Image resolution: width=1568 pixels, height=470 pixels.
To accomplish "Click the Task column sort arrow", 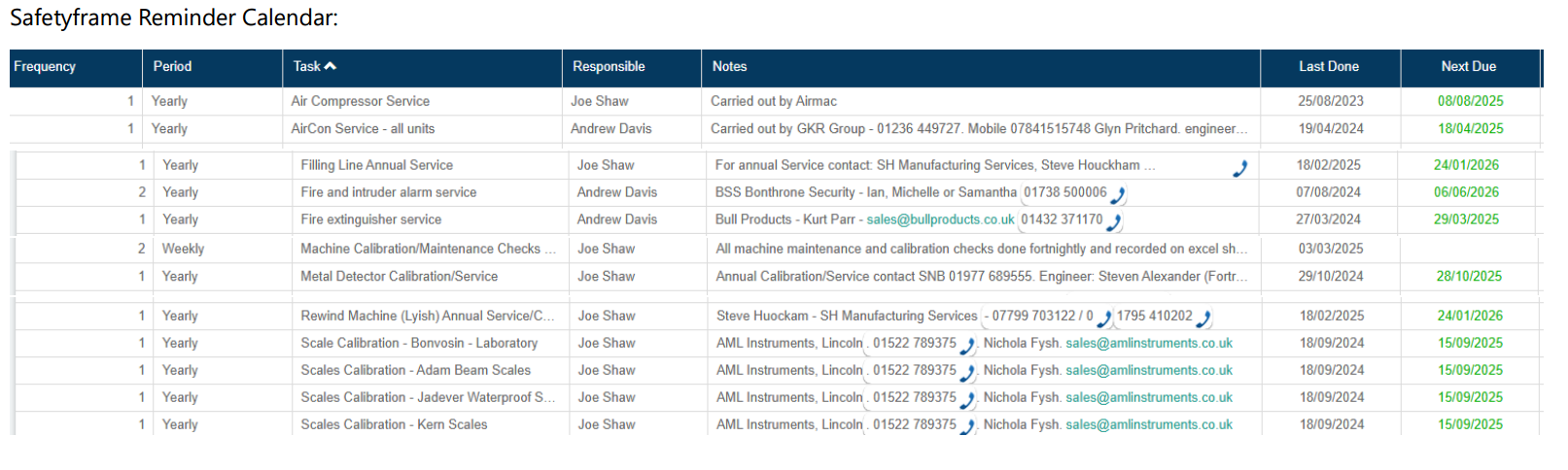I will tap(331, 66).
